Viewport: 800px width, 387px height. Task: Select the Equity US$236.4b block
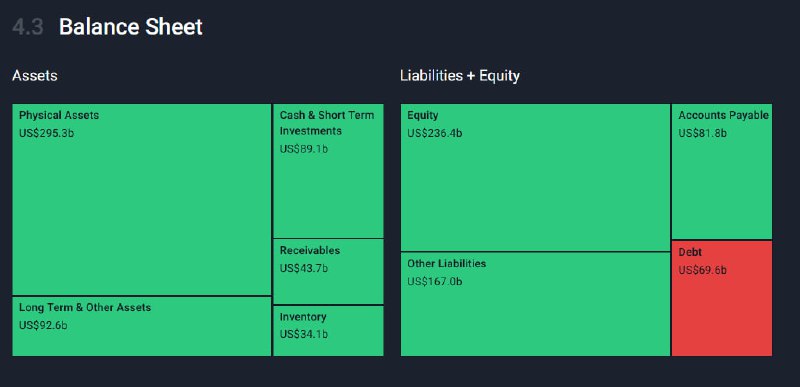(x=535, y=177)
